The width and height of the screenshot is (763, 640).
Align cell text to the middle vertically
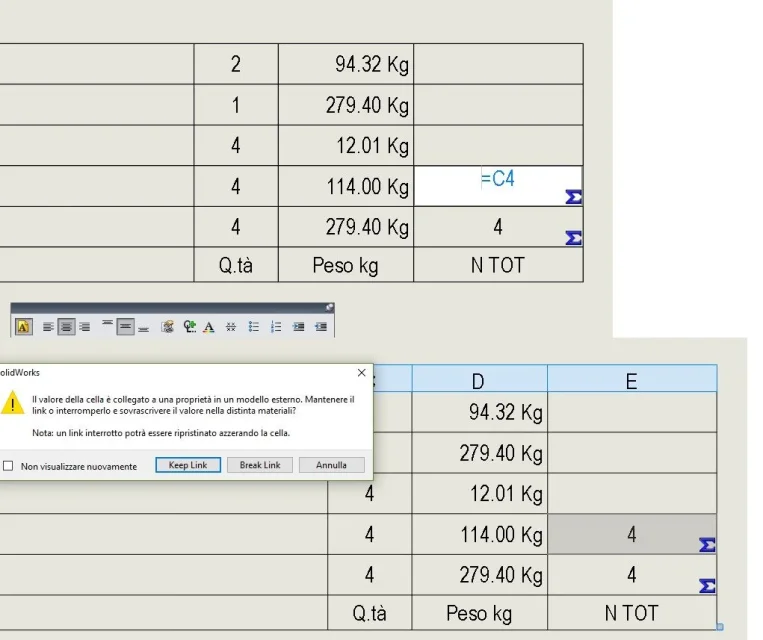[125, 327]
